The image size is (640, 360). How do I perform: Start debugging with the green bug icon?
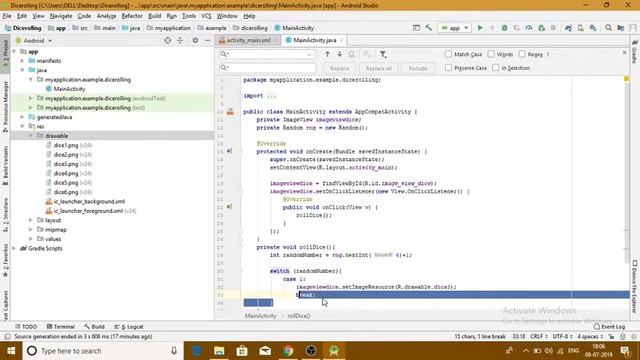pyautogui.click(x=504, y=28)
